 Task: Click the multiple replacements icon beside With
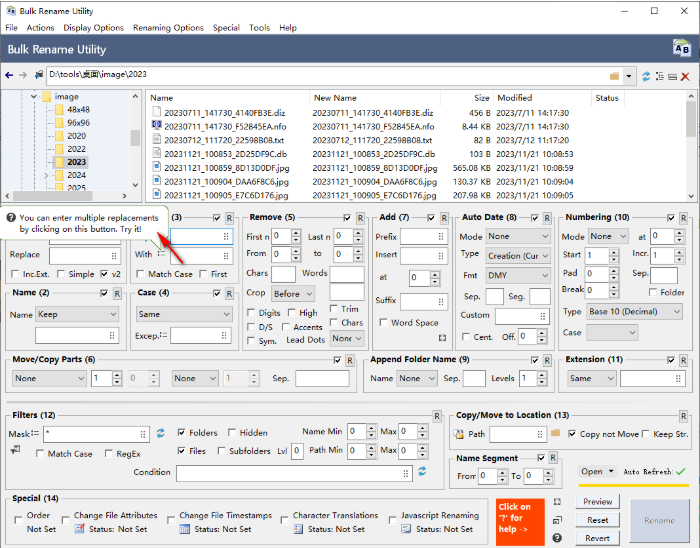[161, 253]
